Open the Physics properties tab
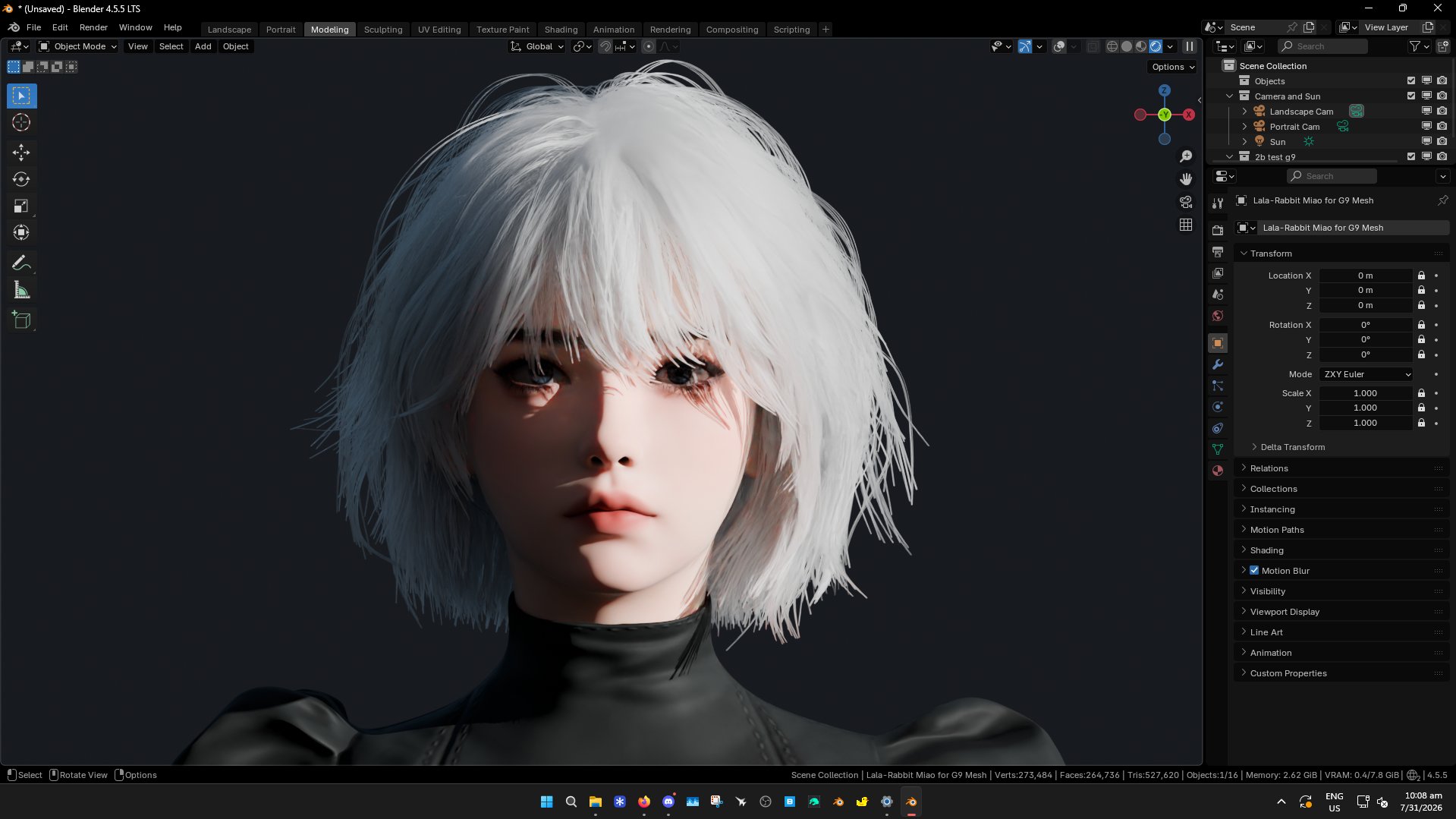 pyautogui.click(x=1218, y=407)
